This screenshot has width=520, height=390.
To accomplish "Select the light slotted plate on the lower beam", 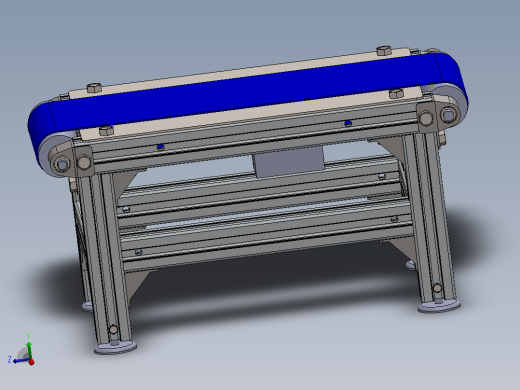I will pos(257,213).
